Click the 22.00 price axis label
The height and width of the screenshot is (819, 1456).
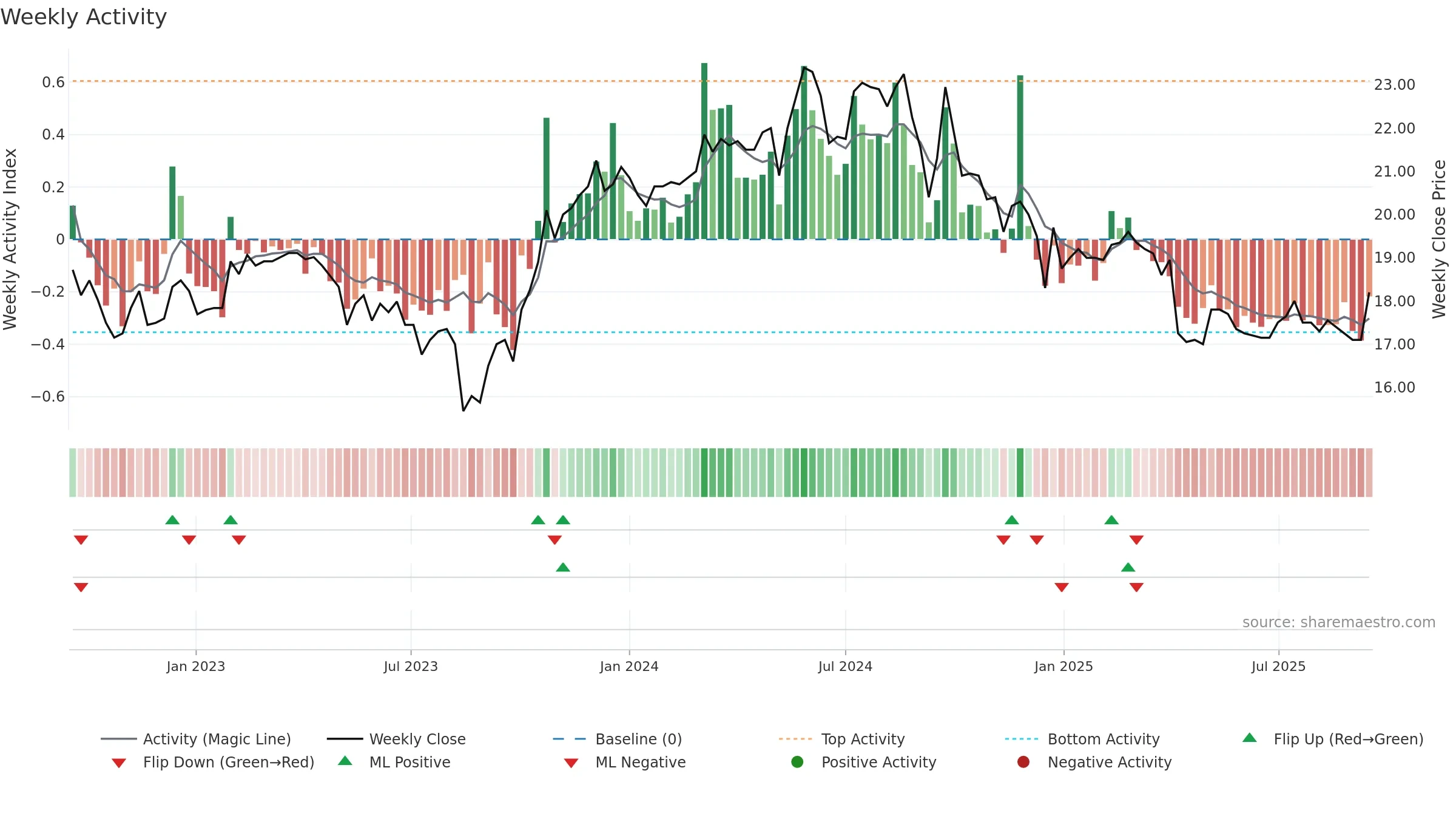coord(1395,128)
